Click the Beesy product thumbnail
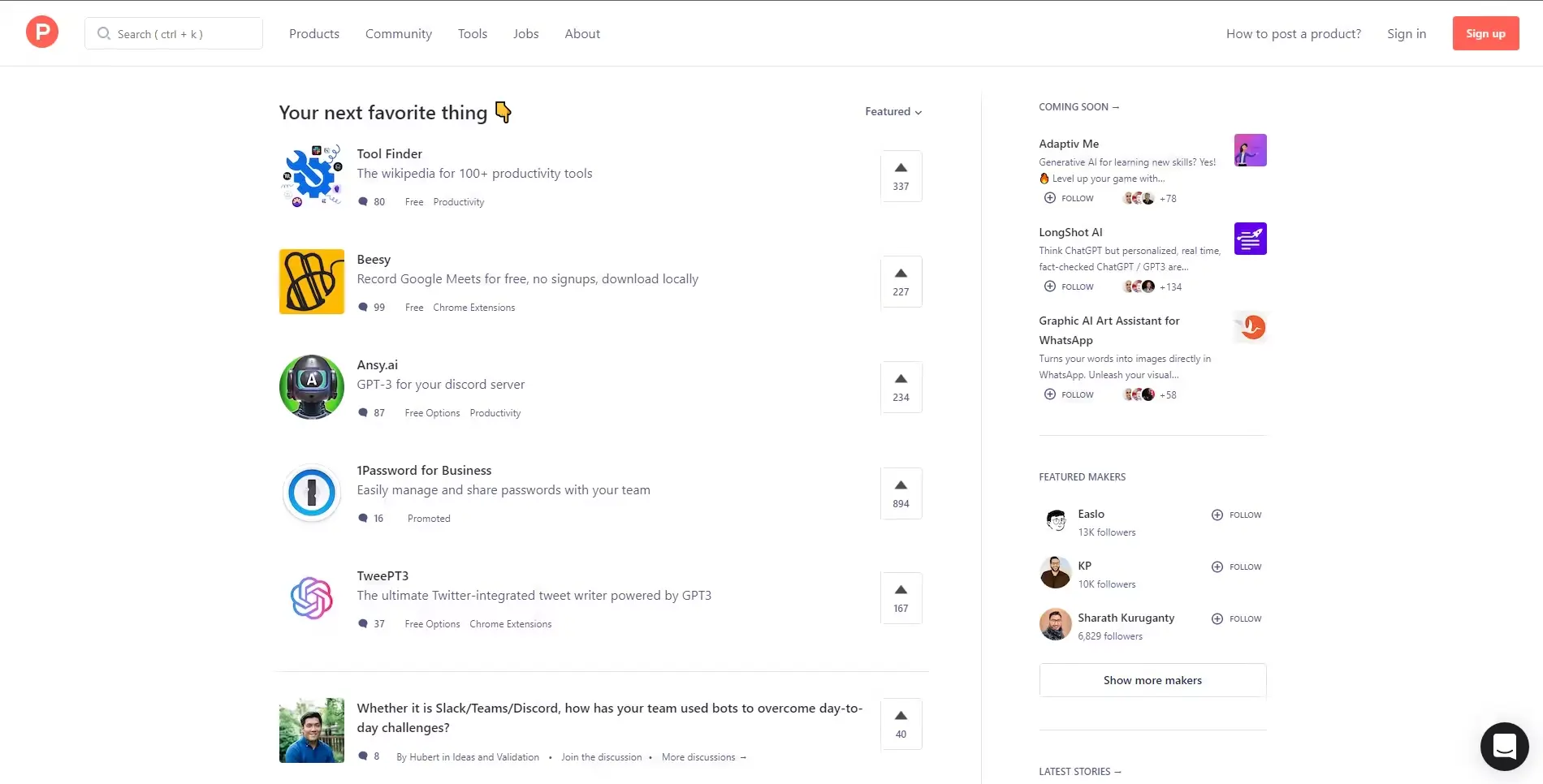This screenshot has width=1543, height=784. click(311, 281)
